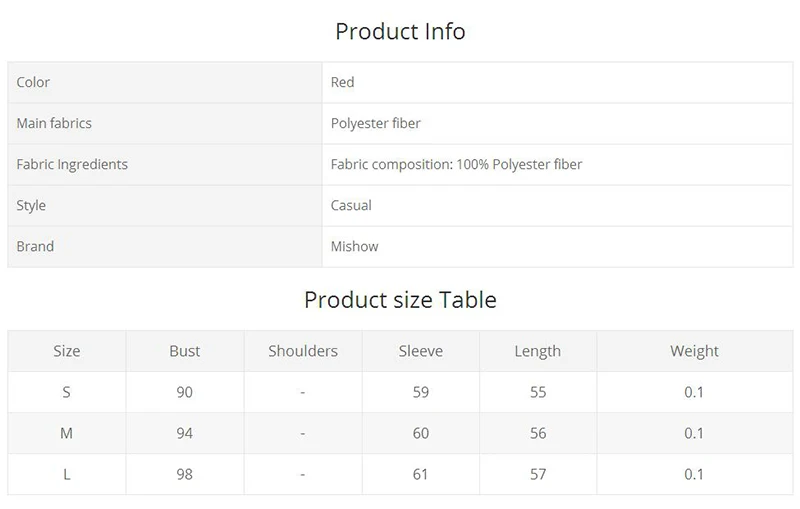This screenshot has height=509, width=800.
Task: Click the Sleeve column header
Action: 421,351
